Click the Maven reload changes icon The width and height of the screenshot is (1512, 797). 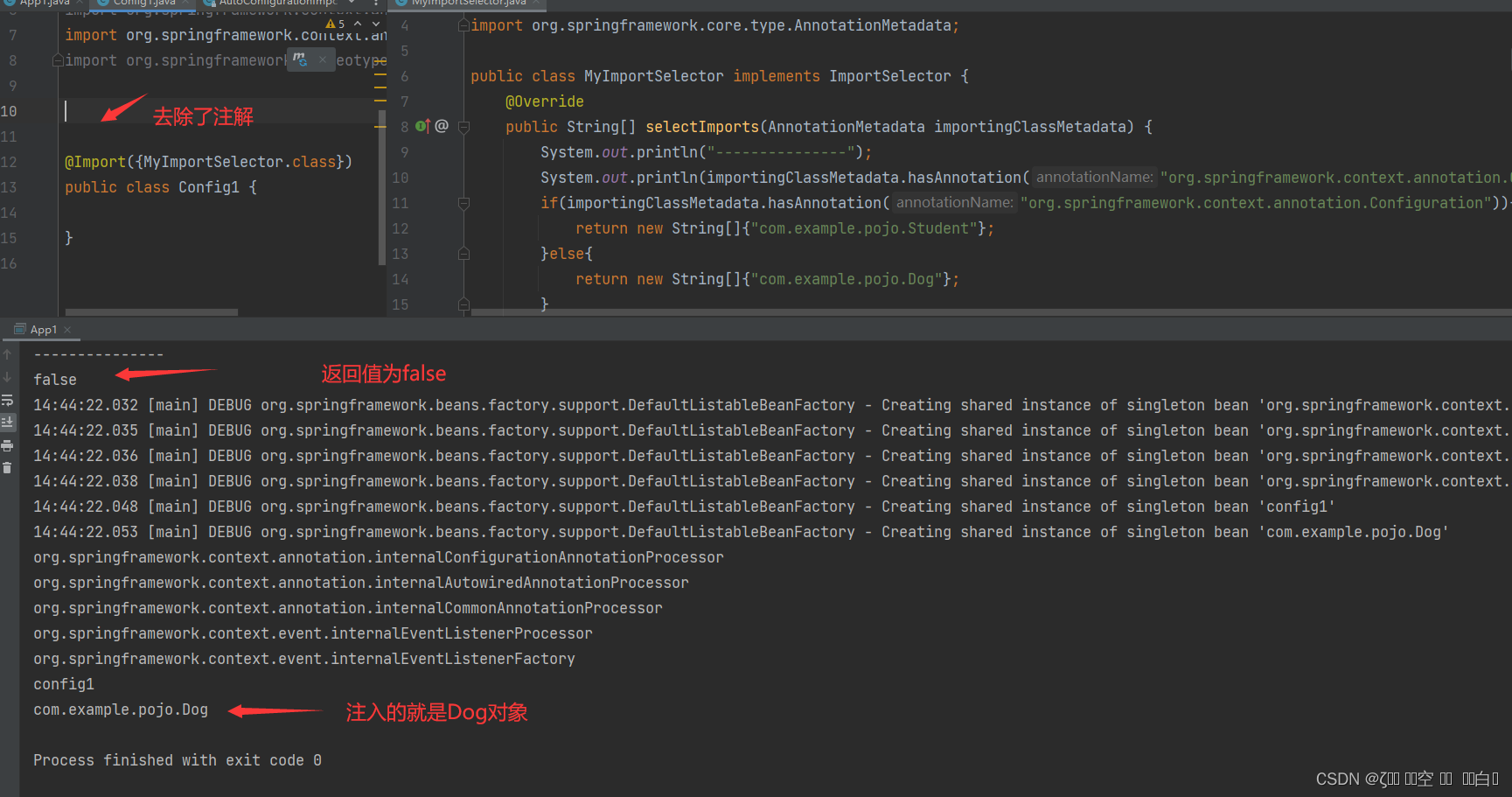[300, 59]
